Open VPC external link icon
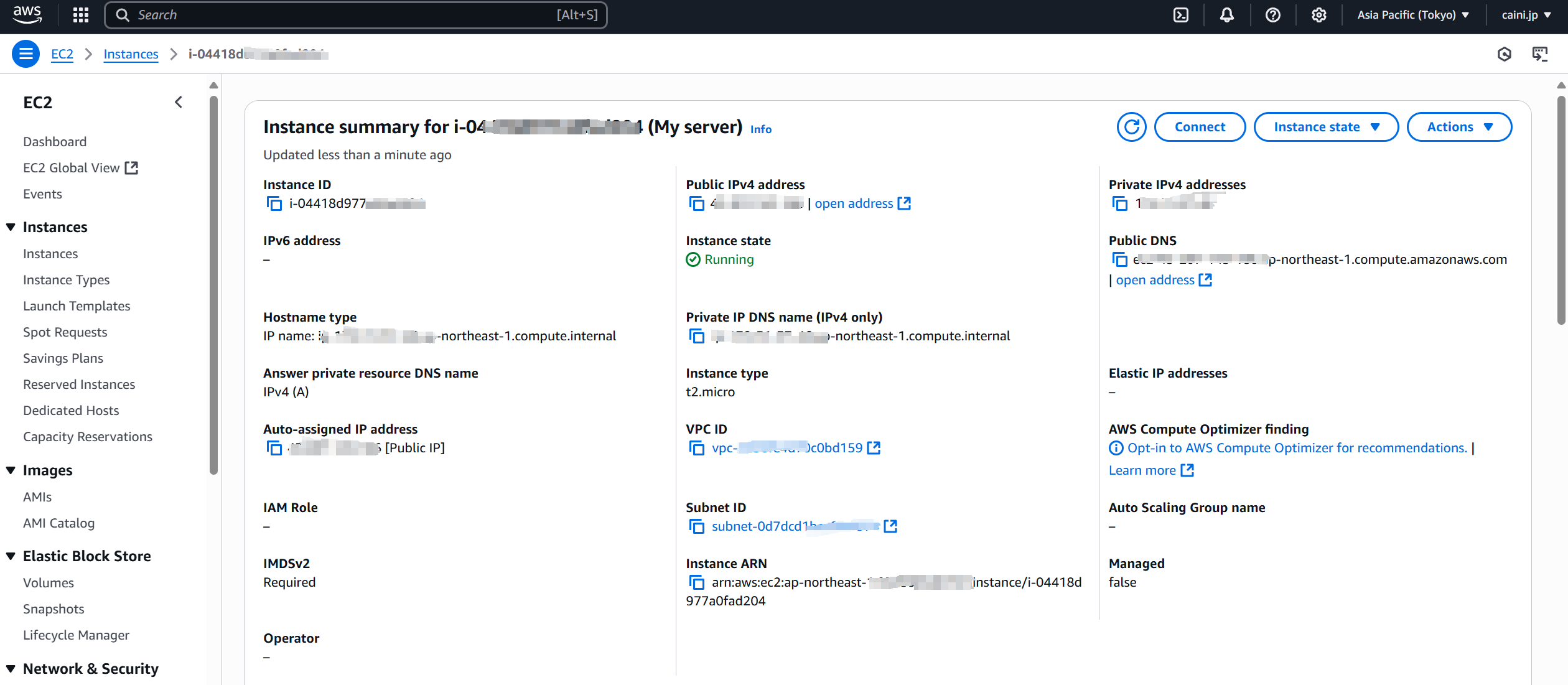Image resolution: width=1568 pixels, height=685 pixels. [874, 448]
